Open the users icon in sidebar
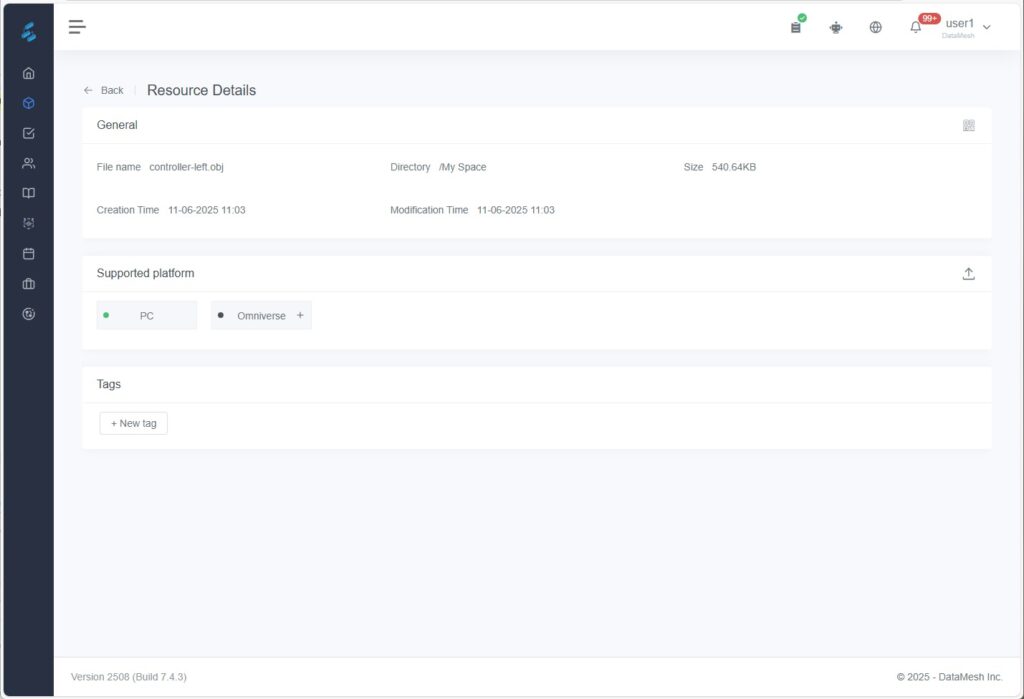 click(x=29, y=163)
